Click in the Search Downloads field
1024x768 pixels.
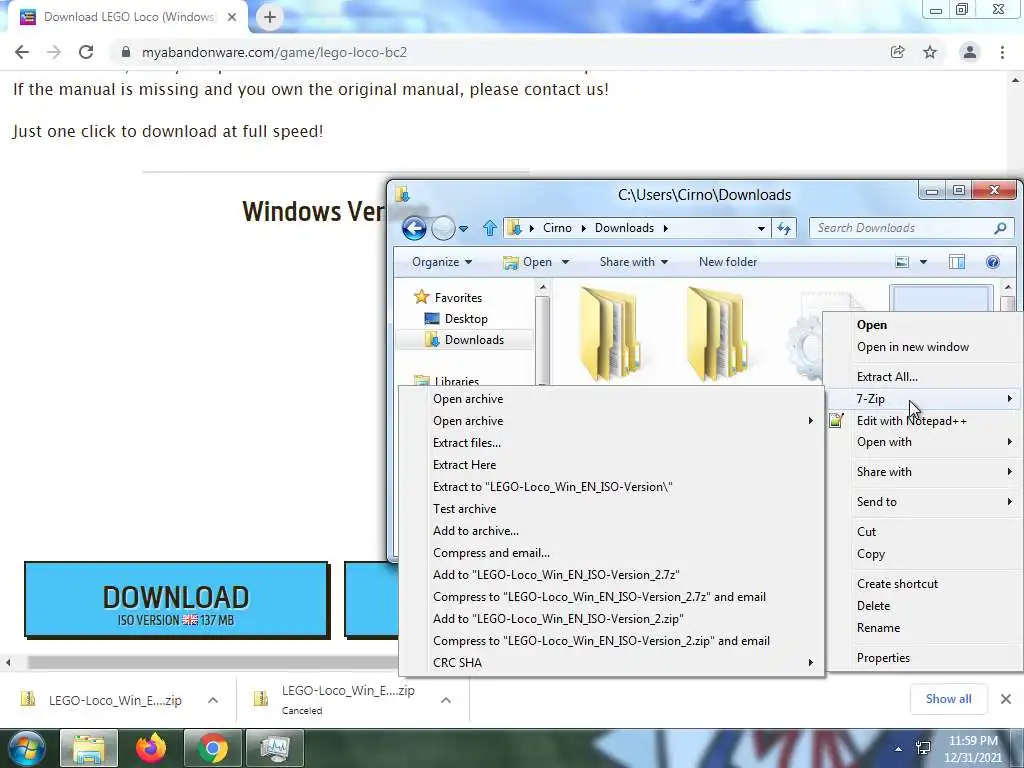pyautogui.click(x=903, y=228)
